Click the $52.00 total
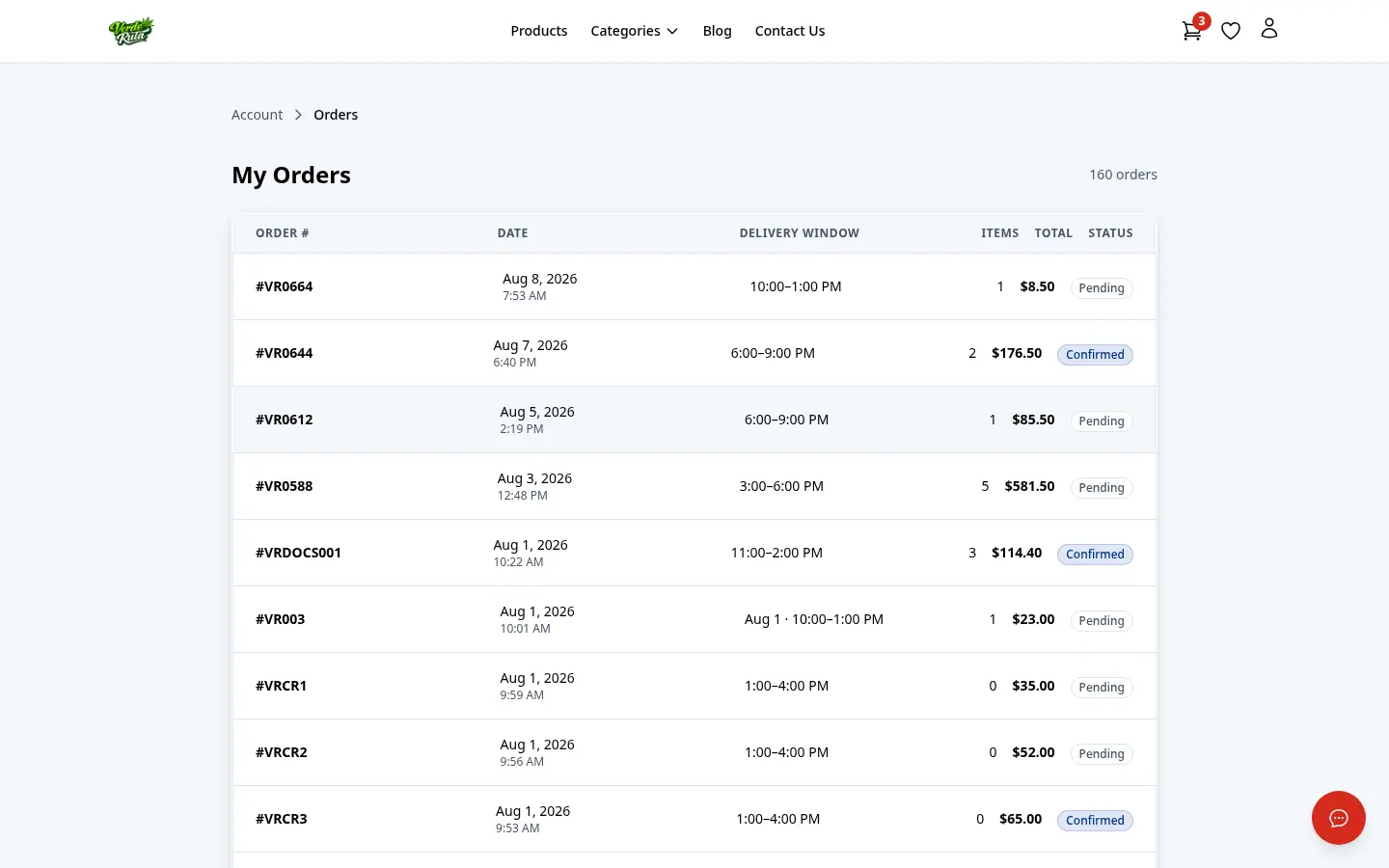 coord(1033,752)
